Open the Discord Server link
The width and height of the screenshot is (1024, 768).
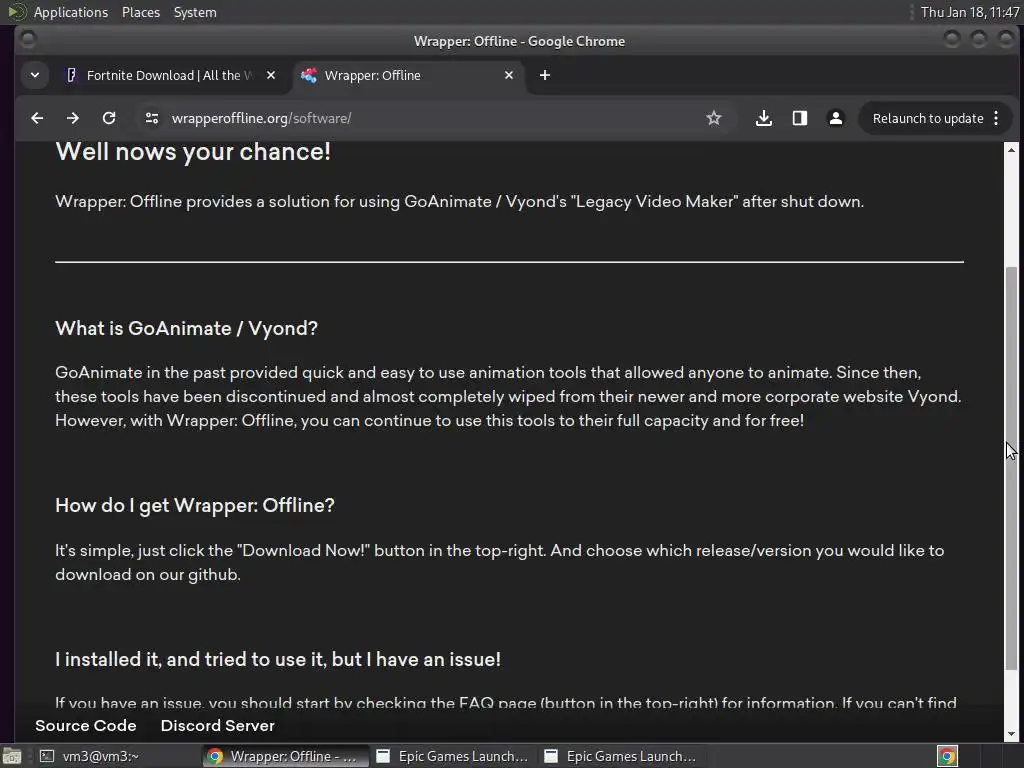pyautogui.click(x=217, y=726)
